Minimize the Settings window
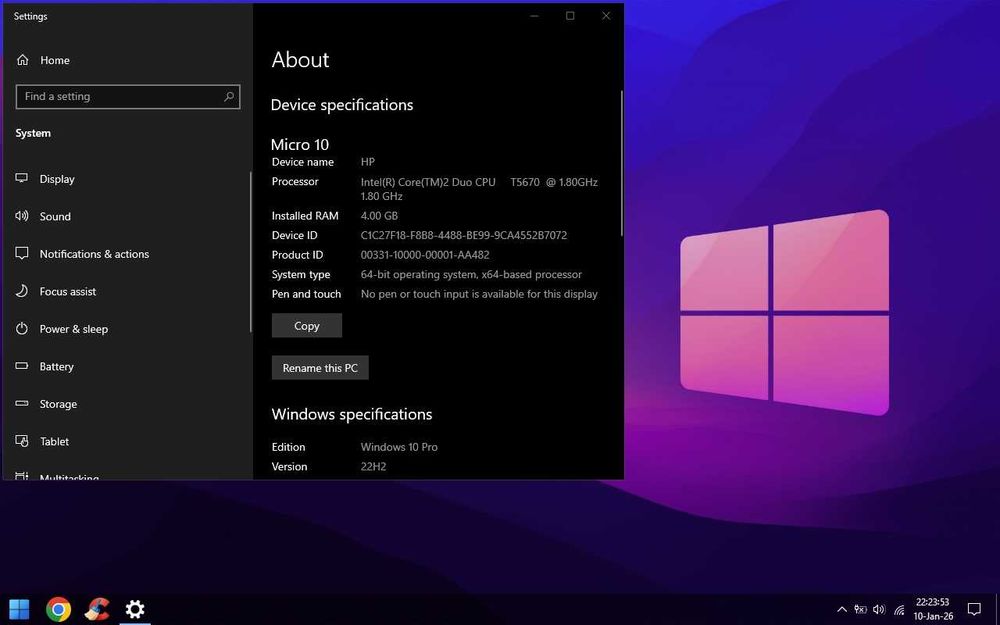1000x625 pixels. click(534, 16)
